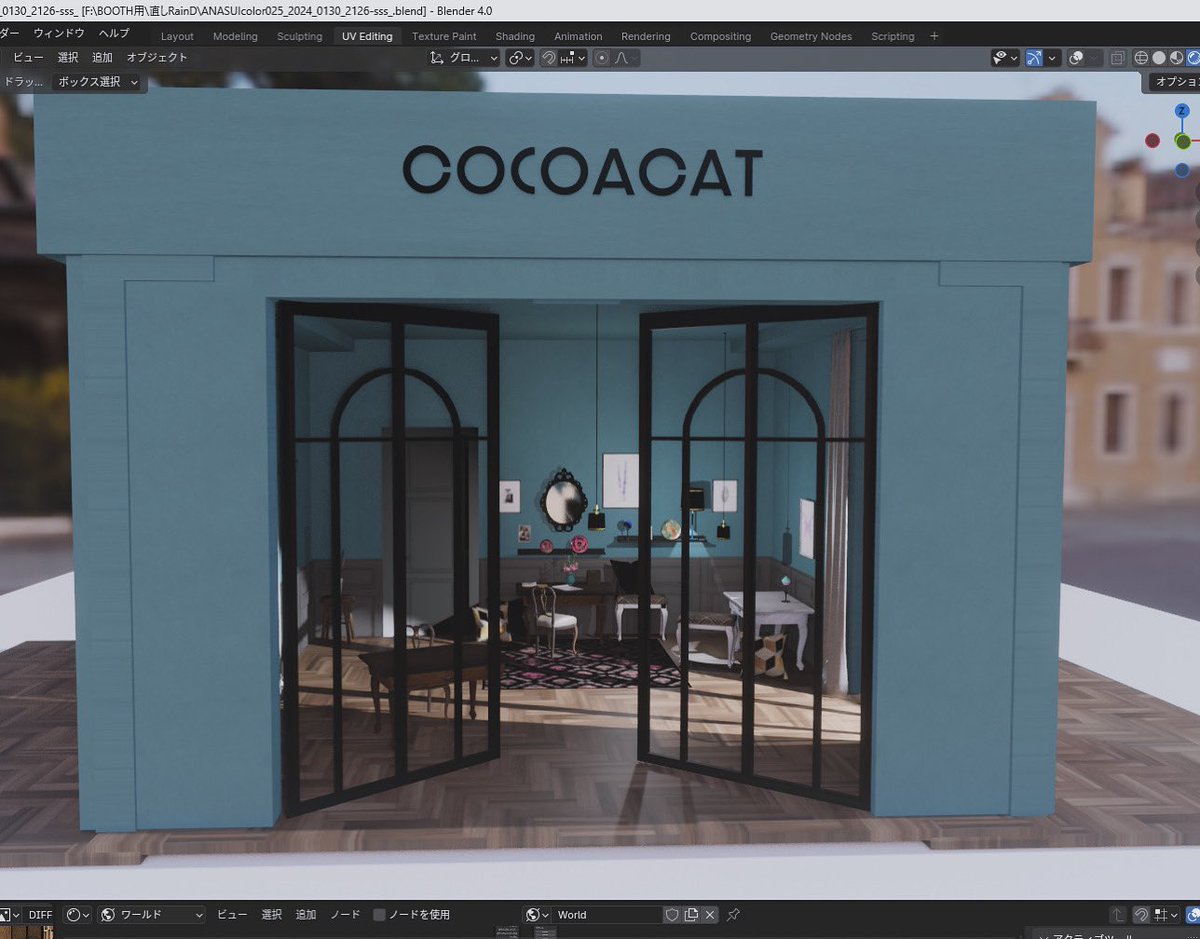Toggle X-ray view mode
1200x939 pixels.
click(1118, 58)
